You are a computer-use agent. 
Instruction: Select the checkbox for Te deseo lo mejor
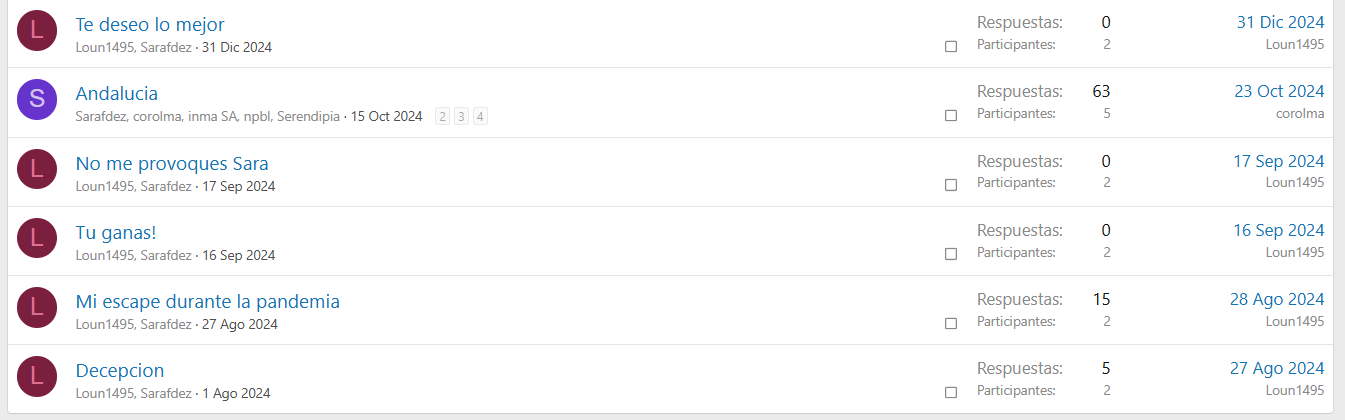[x=951, y=46]
